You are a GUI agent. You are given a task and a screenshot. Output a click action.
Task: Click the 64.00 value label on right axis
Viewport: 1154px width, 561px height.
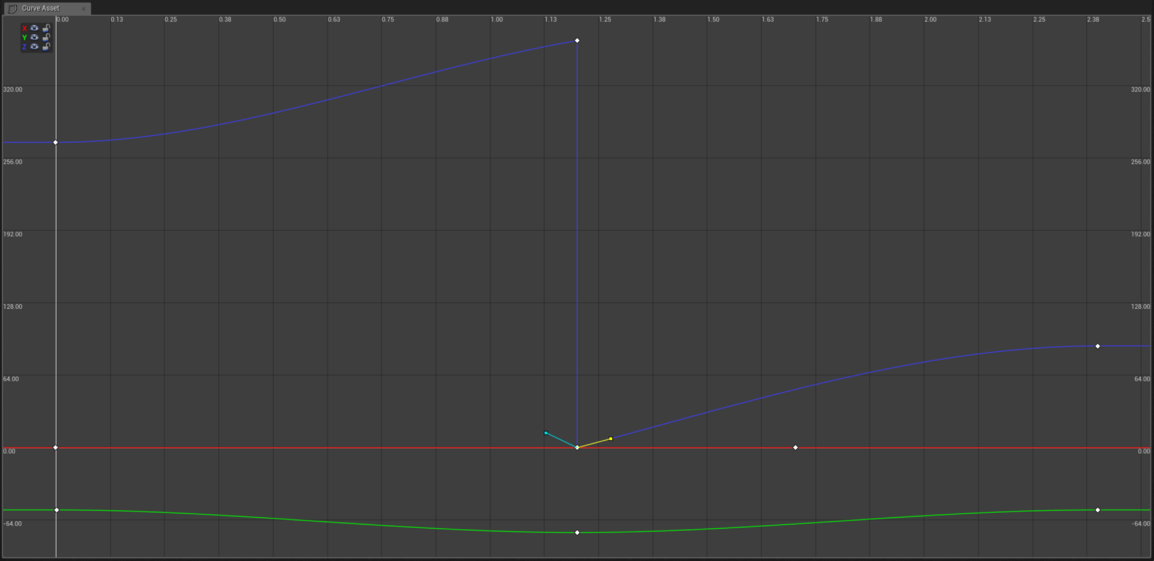(1141, 378)
